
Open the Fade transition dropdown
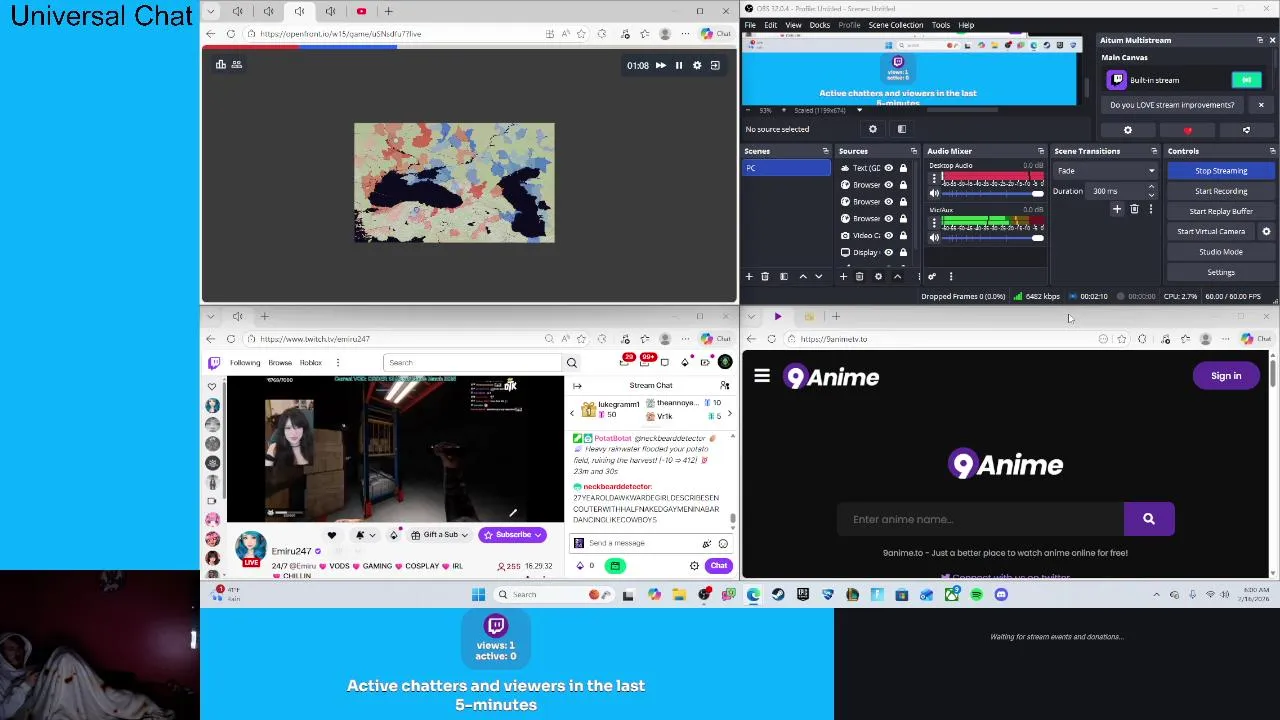point(1105,171)
